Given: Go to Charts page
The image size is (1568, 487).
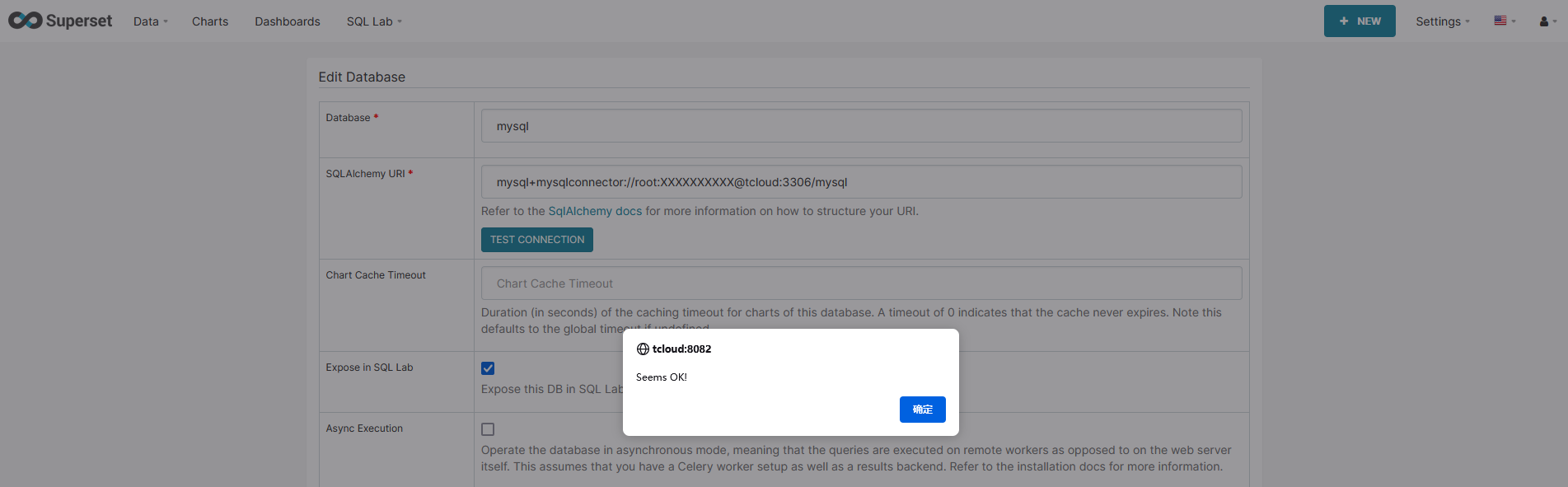Looking at the screenshot, I should point(210,21).
